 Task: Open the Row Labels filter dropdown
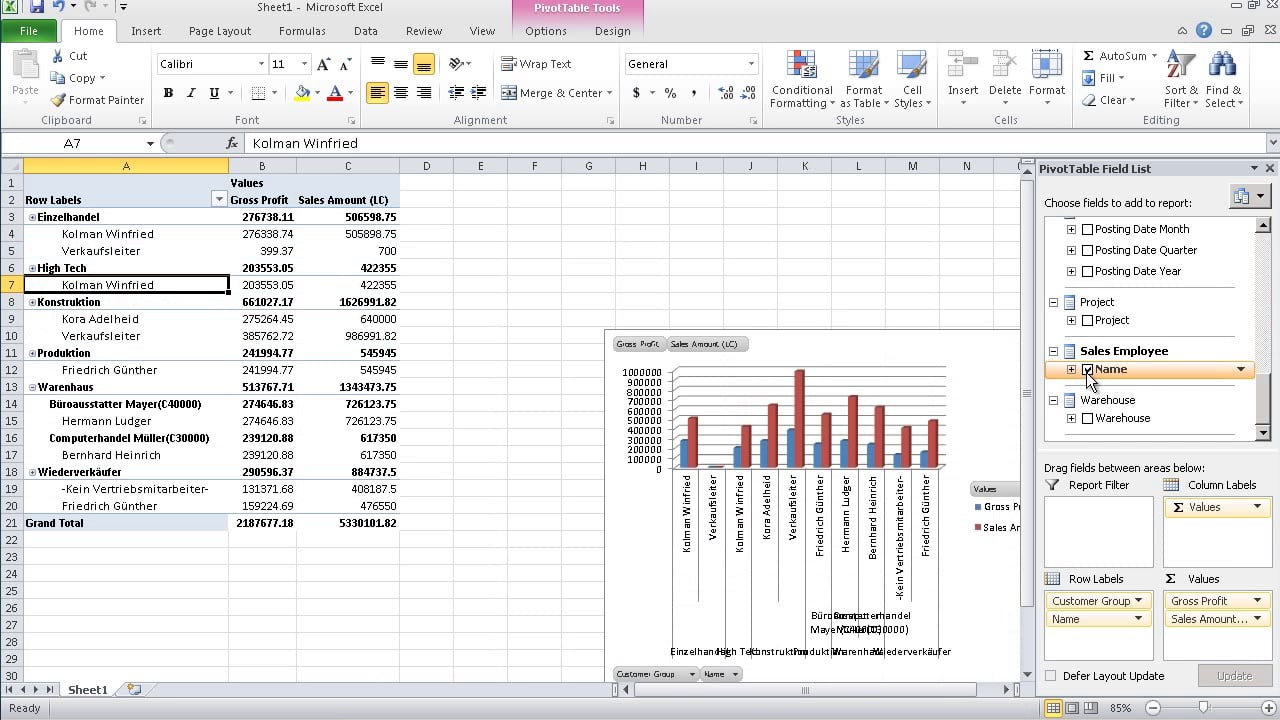click(219, 200)
